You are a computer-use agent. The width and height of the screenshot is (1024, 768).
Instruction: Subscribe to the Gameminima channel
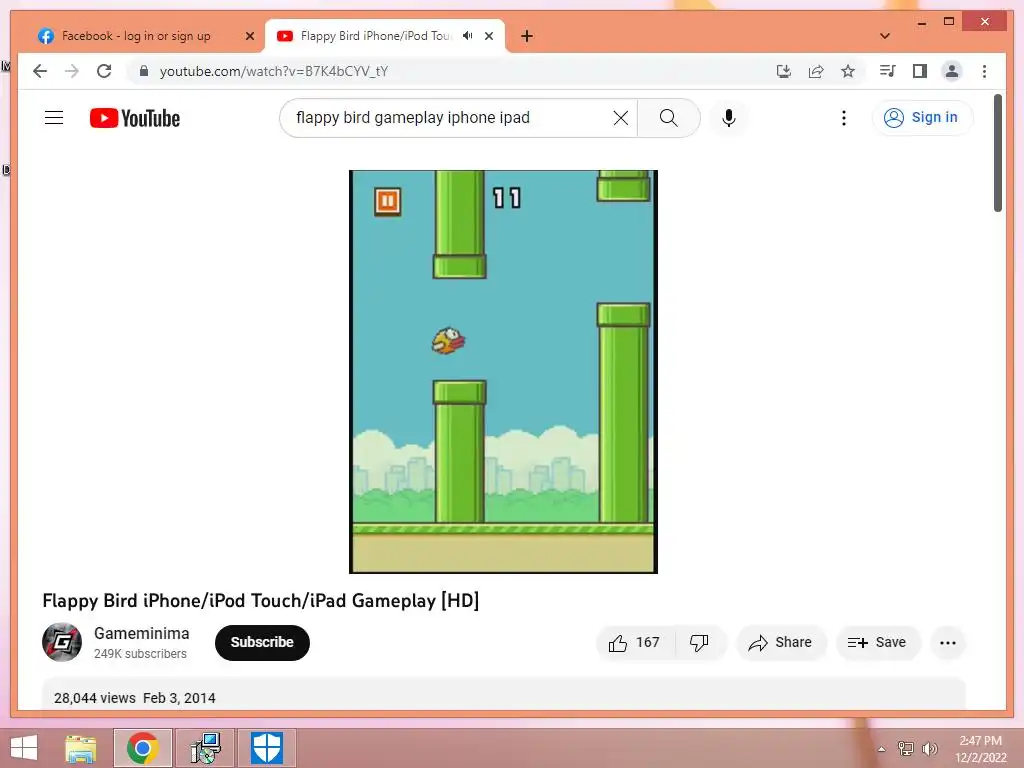[x=262, y=642]
